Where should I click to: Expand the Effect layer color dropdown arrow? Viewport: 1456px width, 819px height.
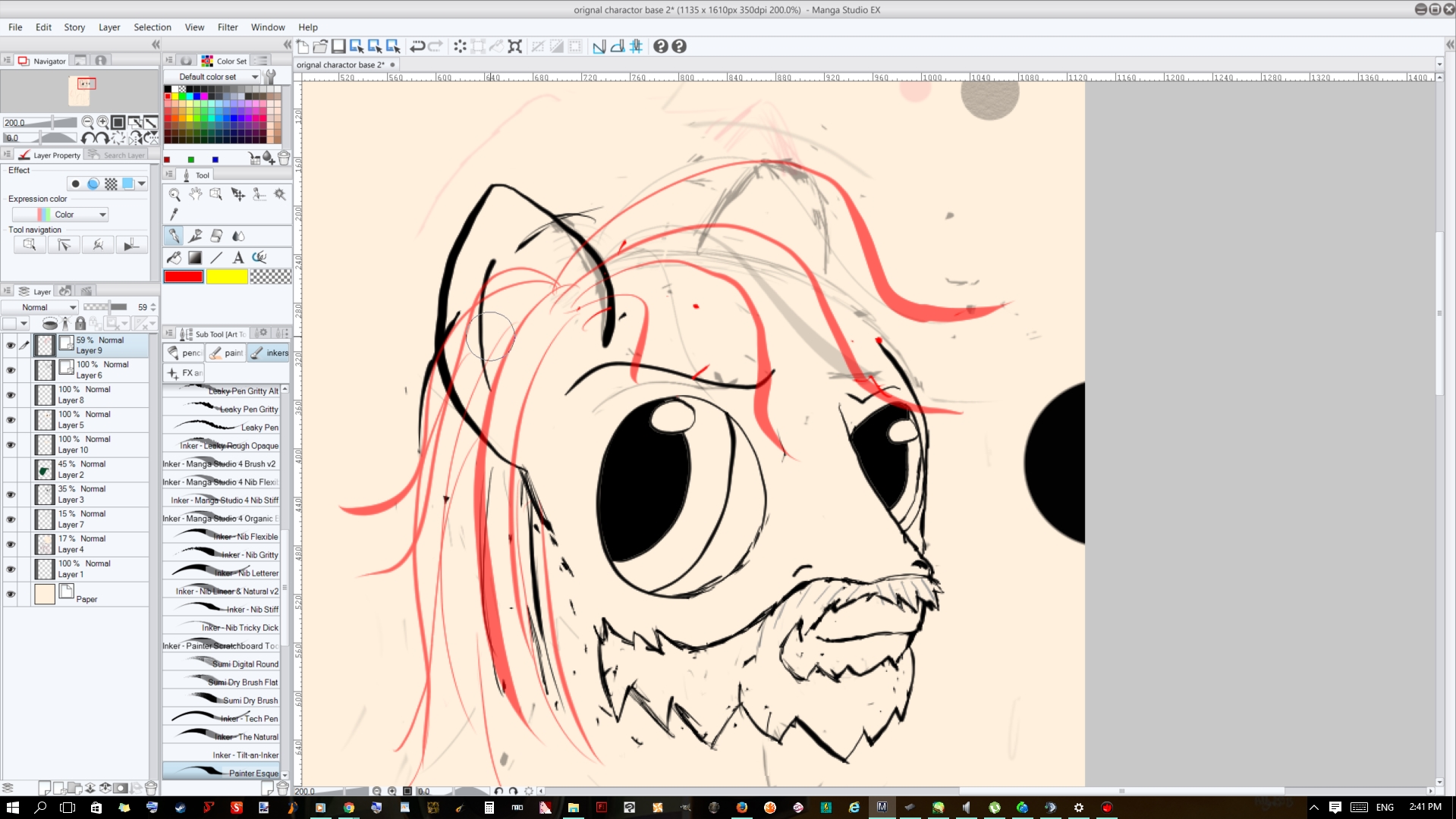coord(142,184)
